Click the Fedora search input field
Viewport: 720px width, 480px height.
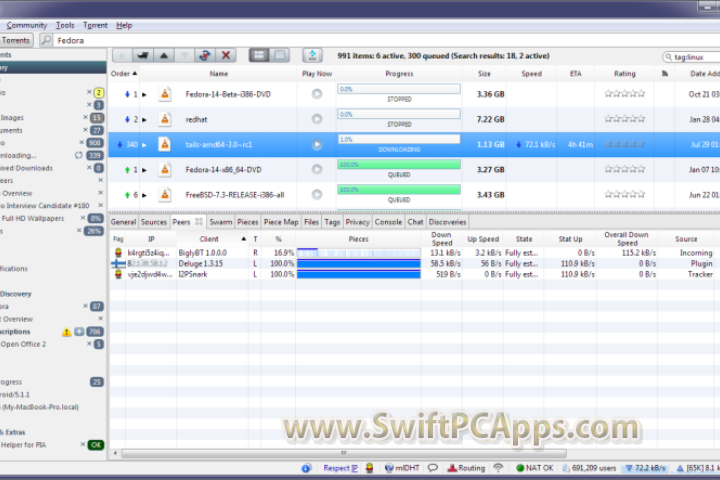[386, 40]
